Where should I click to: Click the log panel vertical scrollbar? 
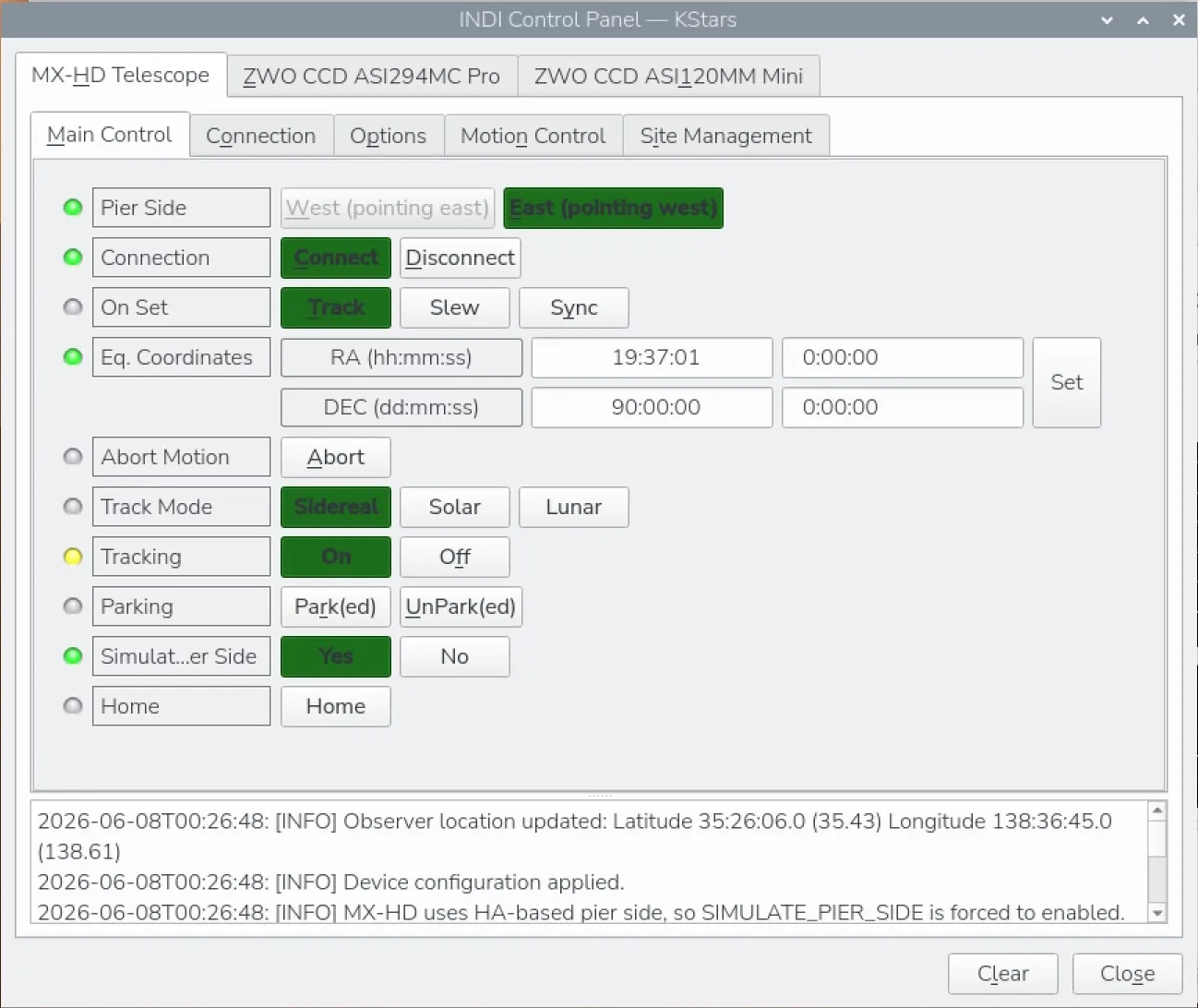coord(1157,861)
